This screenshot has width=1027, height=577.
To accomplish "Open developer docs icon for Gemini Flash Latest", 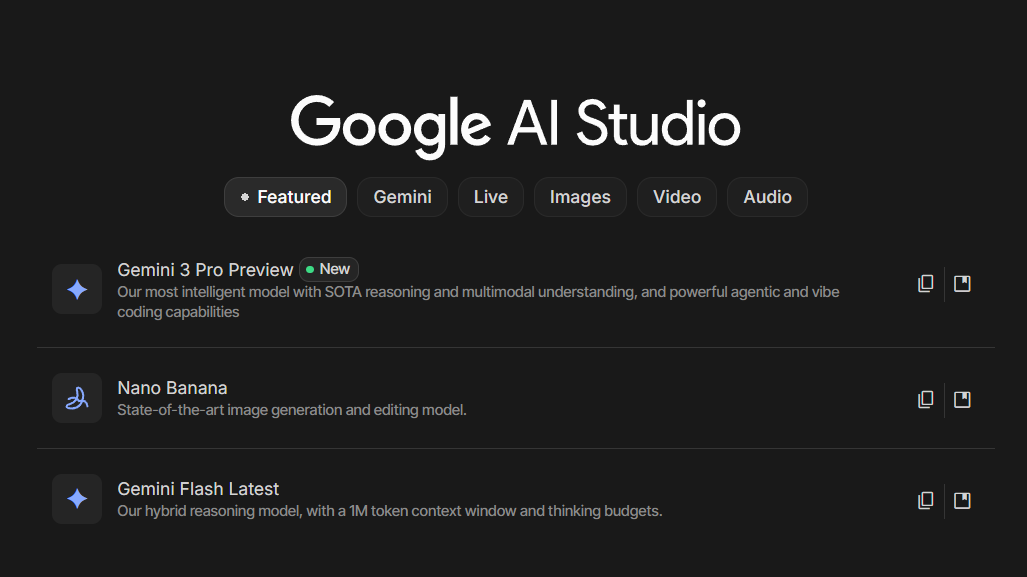I will pos(962,500).
